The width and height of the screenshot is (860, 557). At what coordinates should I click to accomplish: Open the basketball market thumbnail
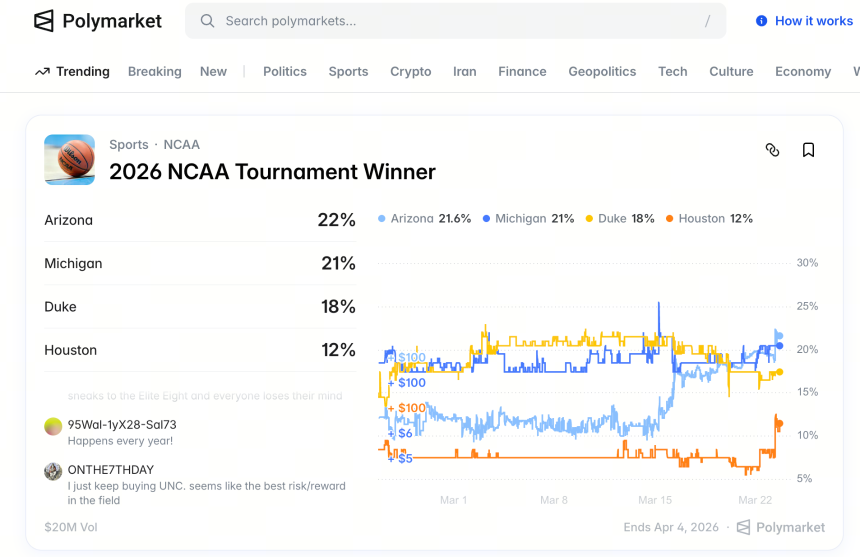pyautogui.click(x=70, y=160)
